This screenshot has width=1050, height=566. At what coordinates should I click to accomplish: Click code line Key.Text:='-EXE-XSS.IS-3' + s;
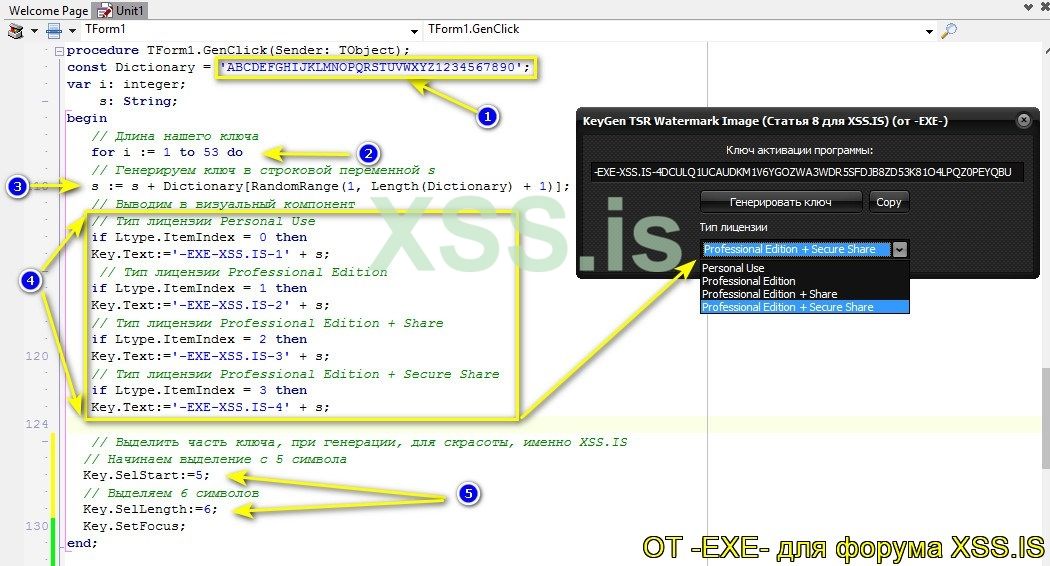click(x=210, y=356)
